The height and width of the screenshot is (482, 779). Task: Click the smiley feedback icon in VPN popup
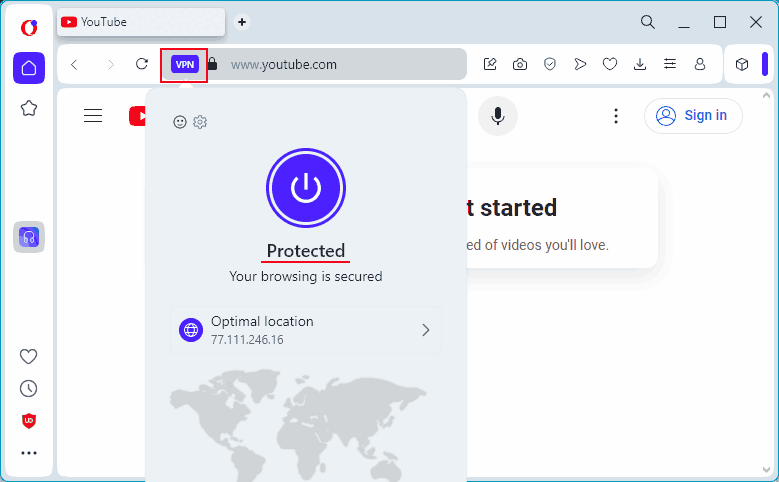(x=179, y=122)
